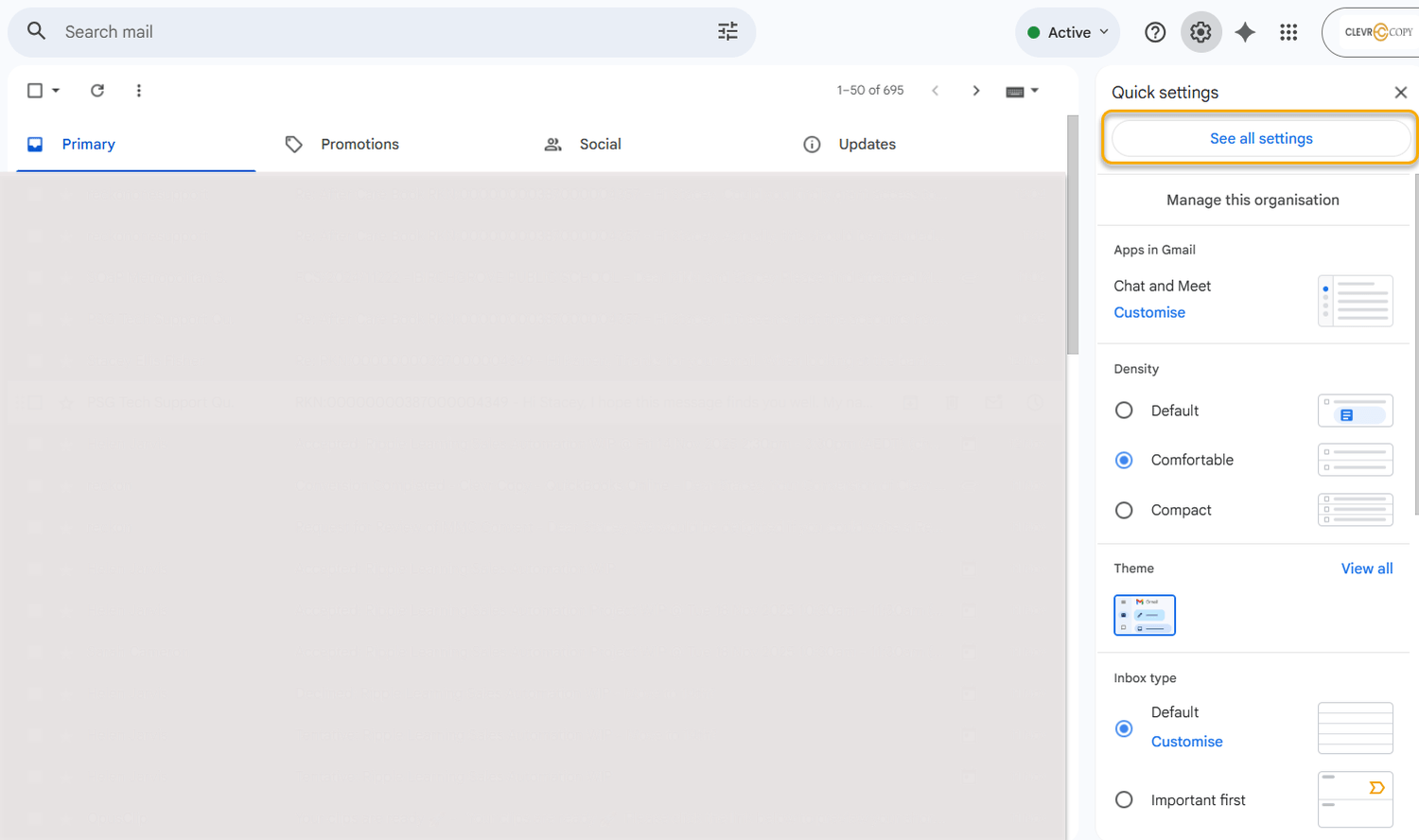Click the search options filter icon
The height and width of the screenshot is (840, 1419).
[727, 32]
